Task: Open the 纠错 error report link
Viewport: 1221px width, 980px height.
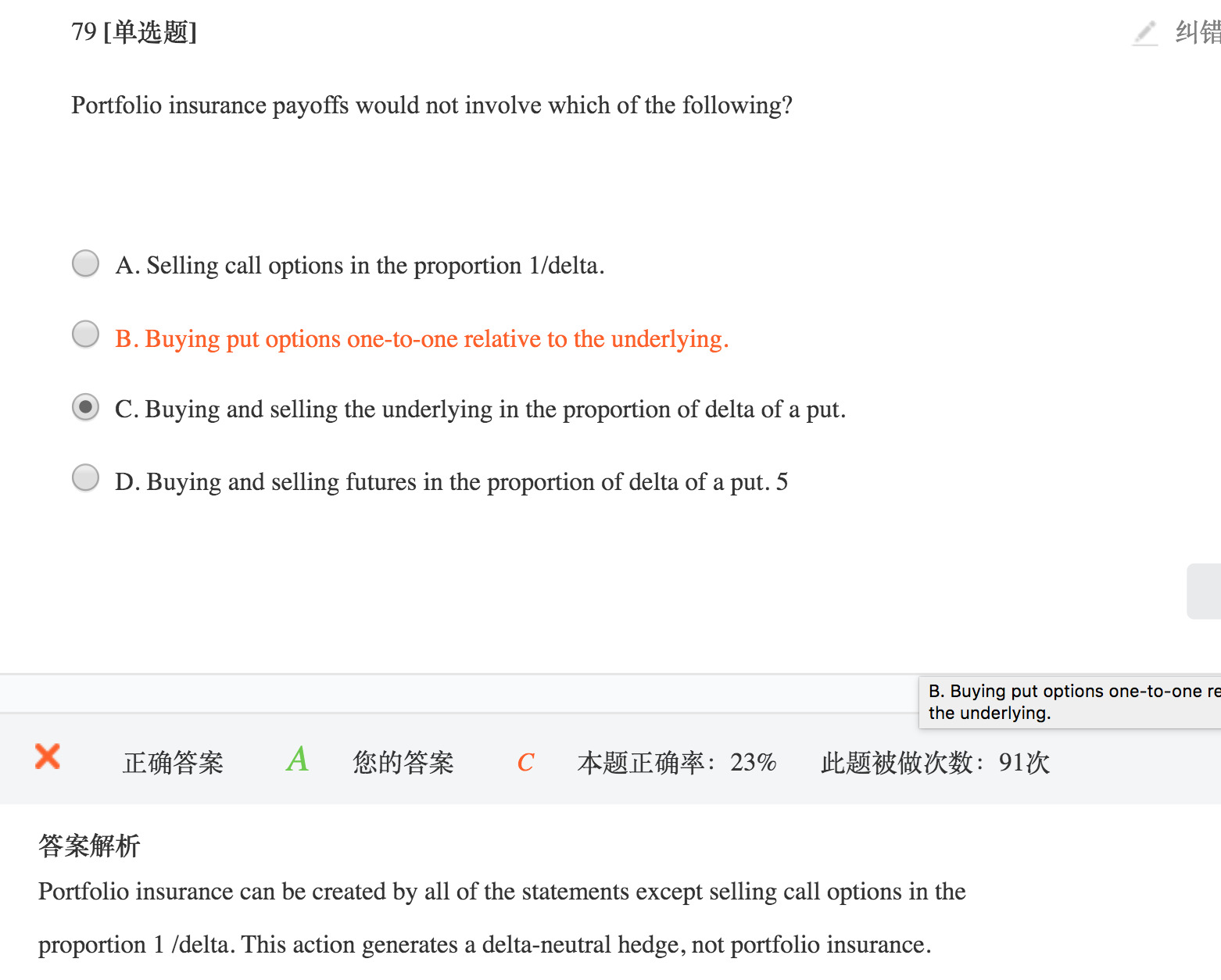Action: (x=1197, y=33)
